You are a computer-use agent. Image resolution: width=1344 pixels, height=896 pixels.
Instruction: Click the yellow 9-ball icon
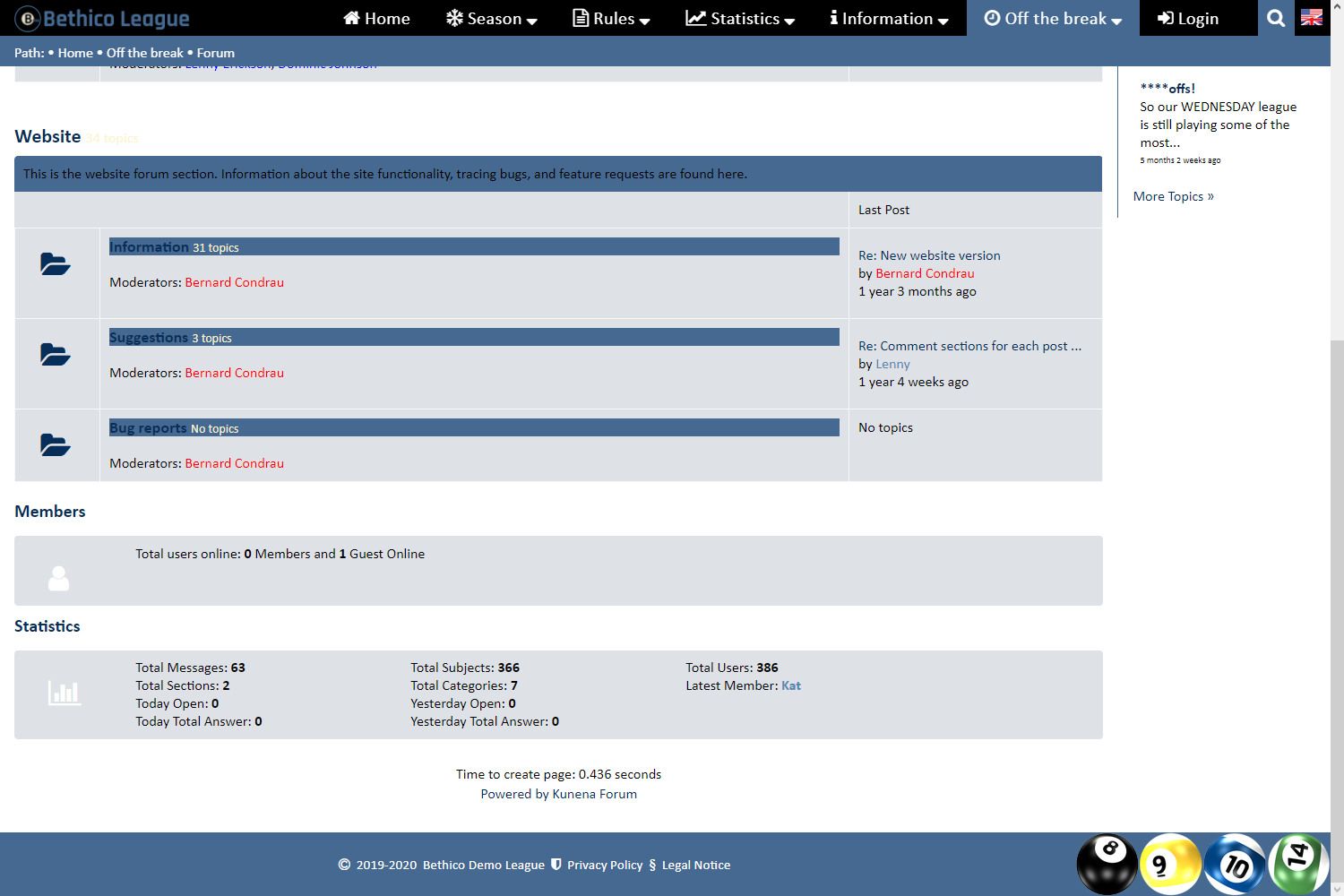tap(1169, 864)
